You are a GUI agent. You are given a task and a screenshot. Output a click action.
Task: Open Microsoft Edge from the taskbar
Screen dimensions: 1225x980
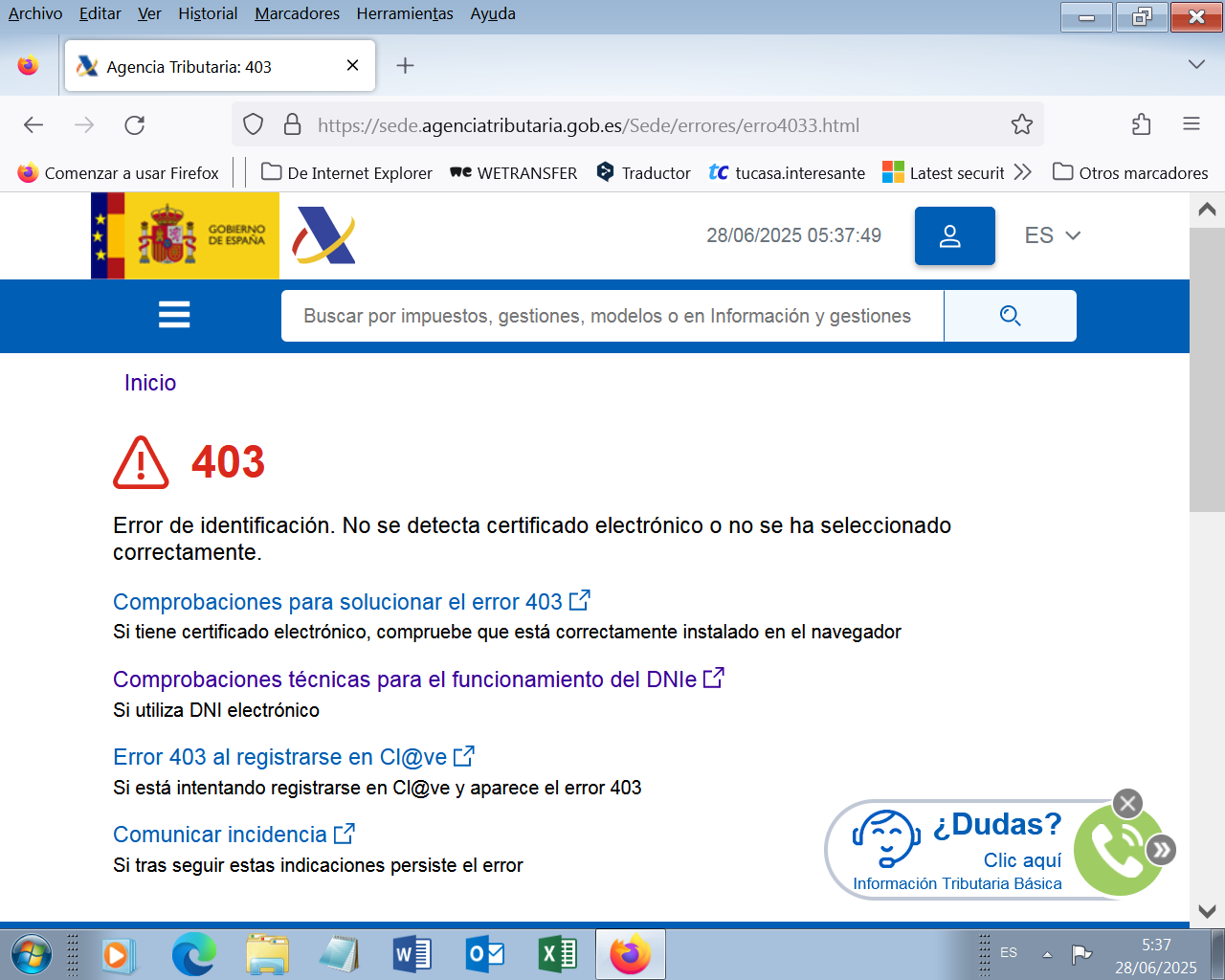click(x=193, y=955)
